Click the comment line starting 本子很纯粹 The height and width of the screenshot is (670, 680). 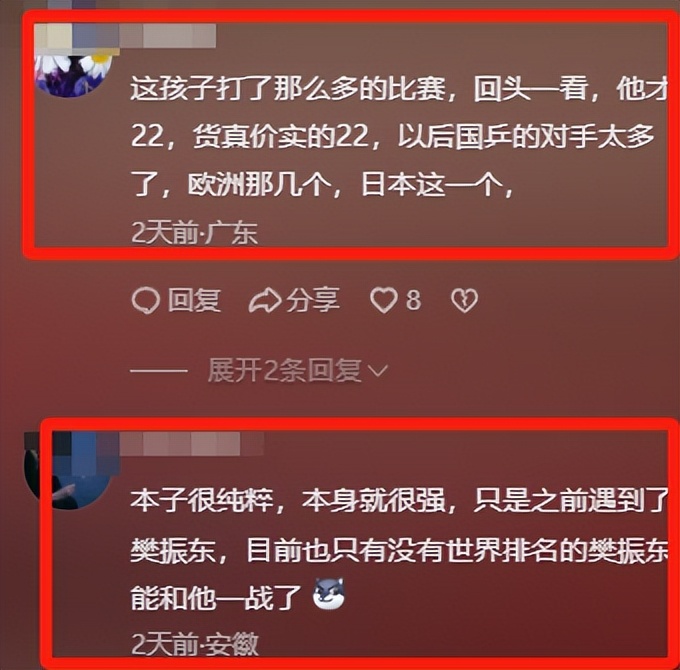click(x=399, y=502)
